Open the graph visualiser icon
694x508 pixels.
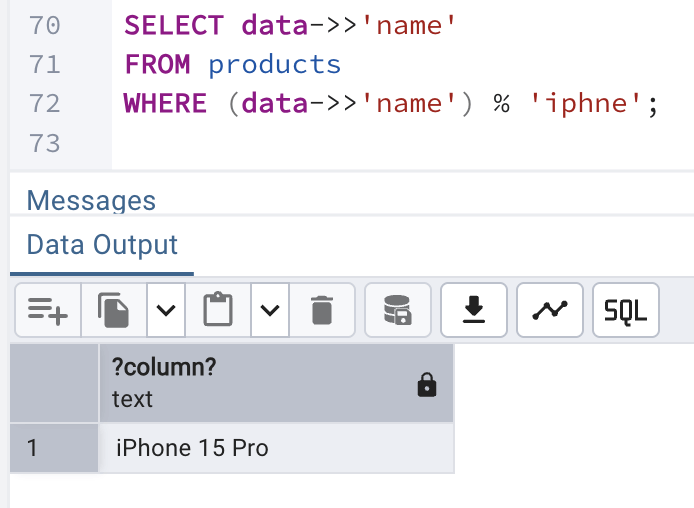pos(549,311)
